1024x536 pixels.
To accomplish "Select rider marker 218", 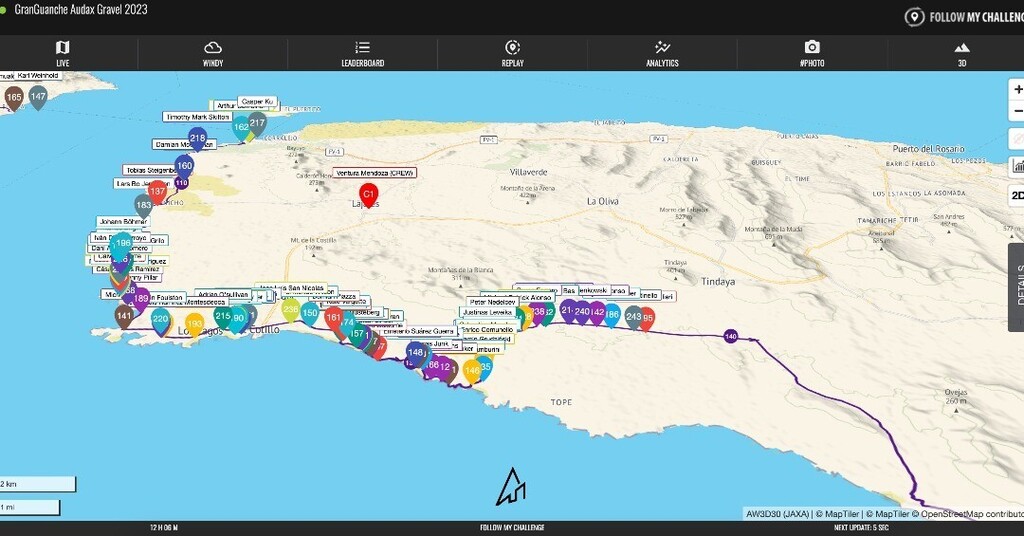I will click(197, 139).
